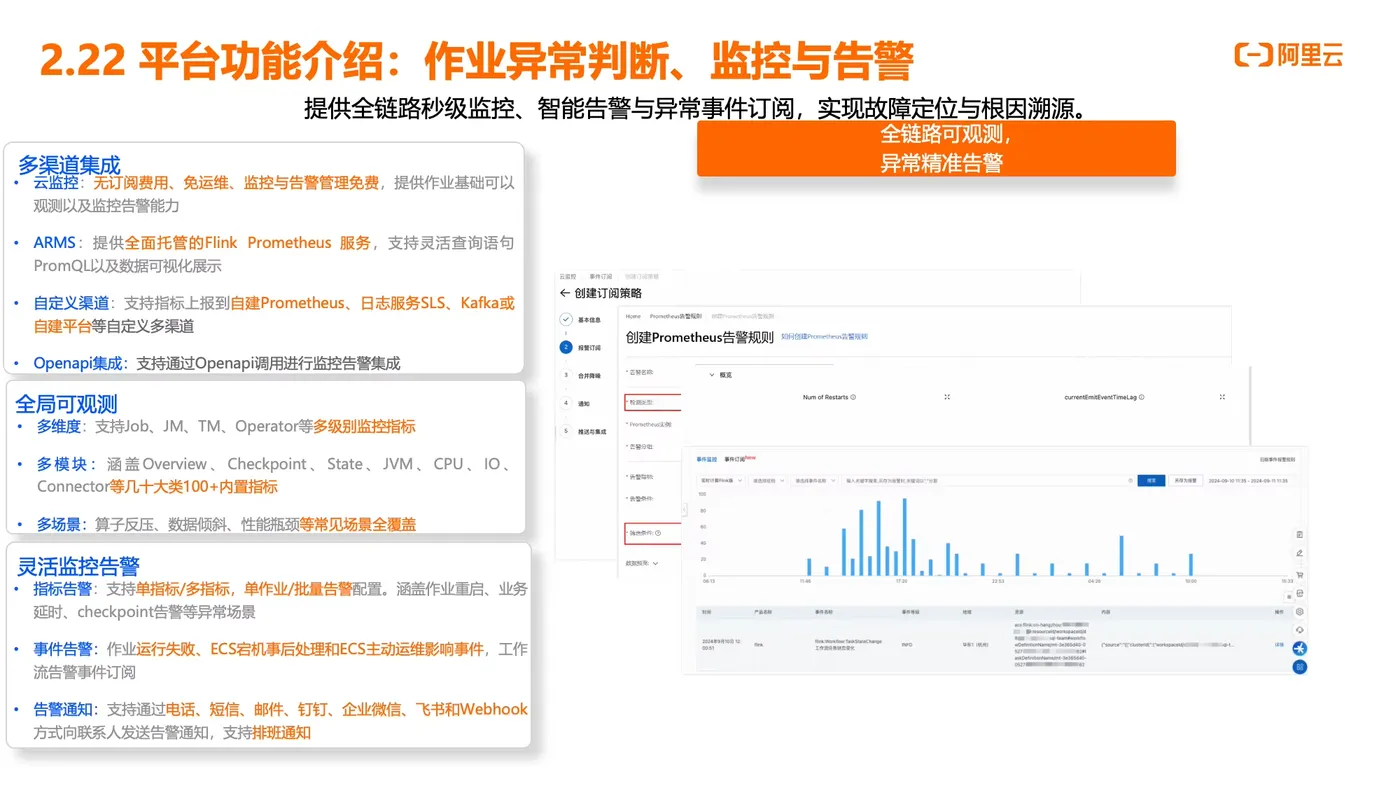Image resolution: width=1400 pixels, height=788 pixels.
Task: Open the 如何创建Prometheus告警规则 help link
Action: pyautogui.click(x=824, y=337)
